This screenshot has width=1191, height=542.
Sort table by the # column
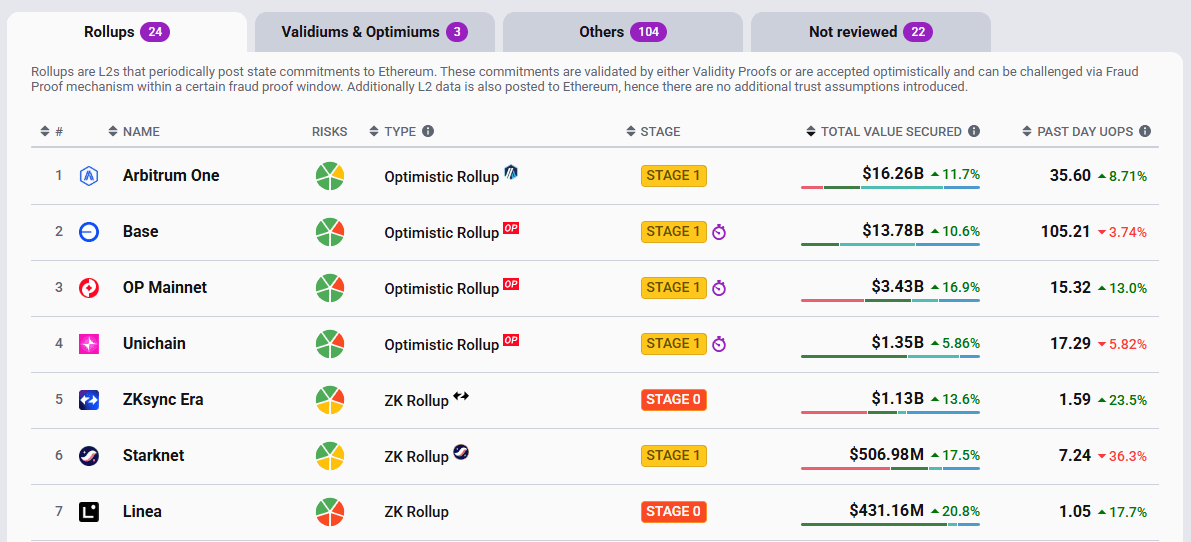(52, 131)
